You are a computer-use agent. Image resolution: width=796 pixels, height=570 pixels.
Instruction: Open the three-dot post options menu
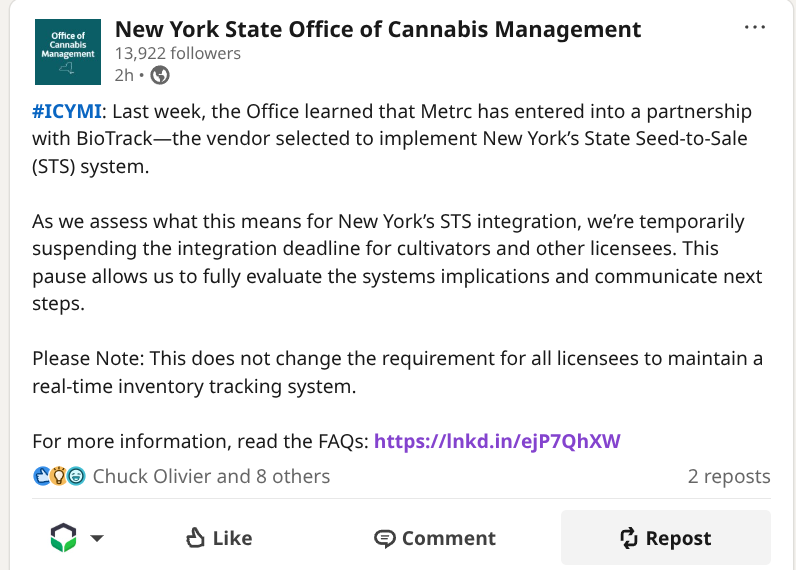pyautogui.click(x=754, y=27)
